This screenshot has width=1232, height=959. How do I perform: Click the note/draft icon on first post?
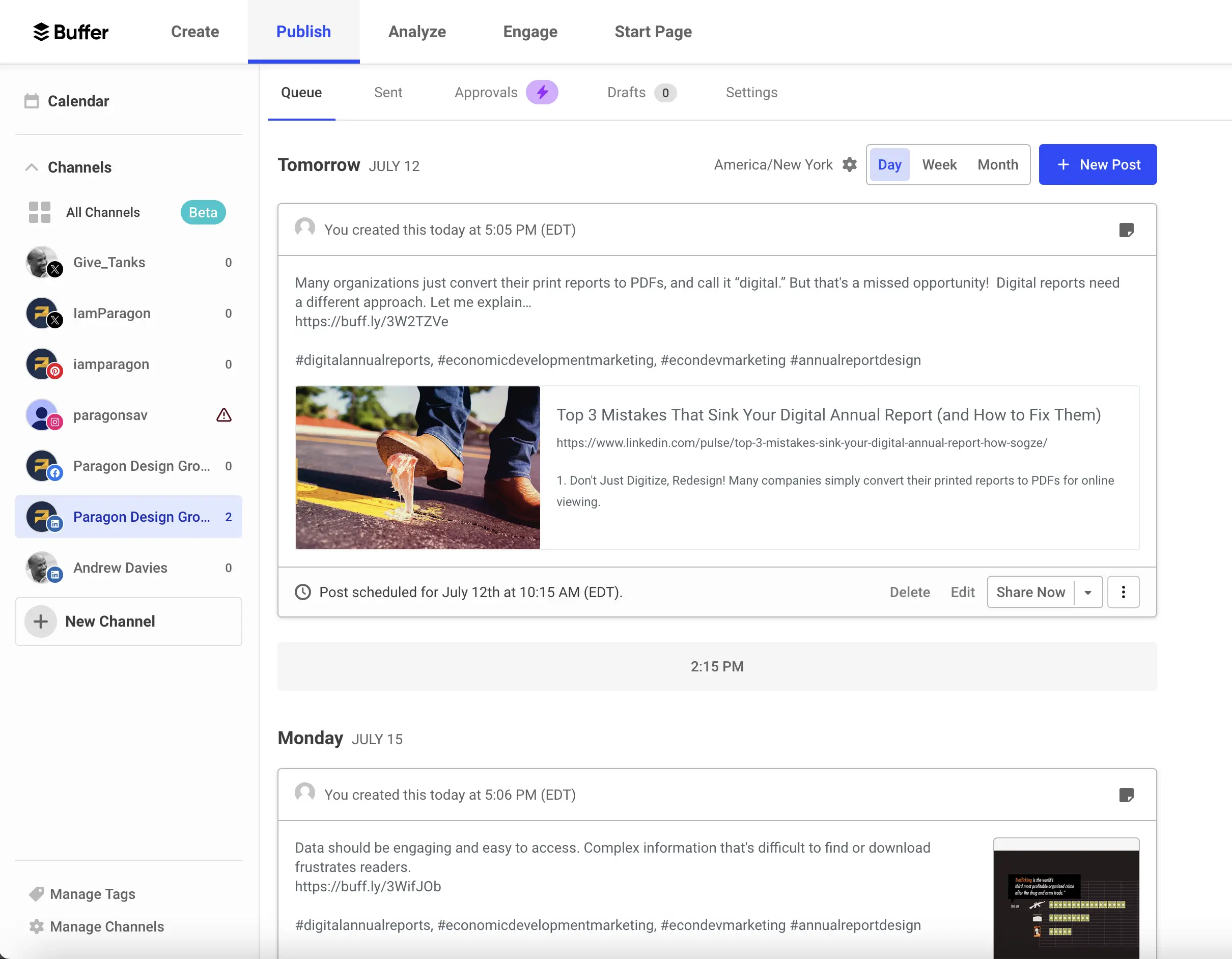(1127, 229)
